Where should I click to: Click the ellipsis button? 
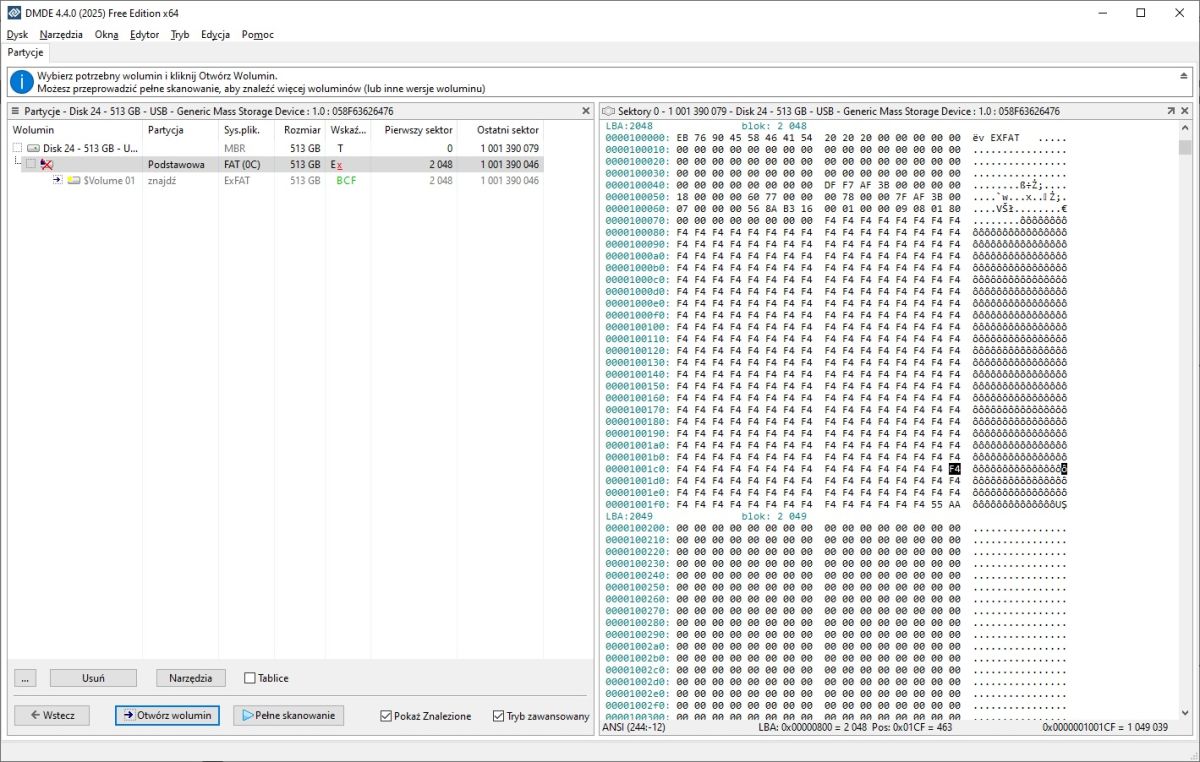click(25, 678)
